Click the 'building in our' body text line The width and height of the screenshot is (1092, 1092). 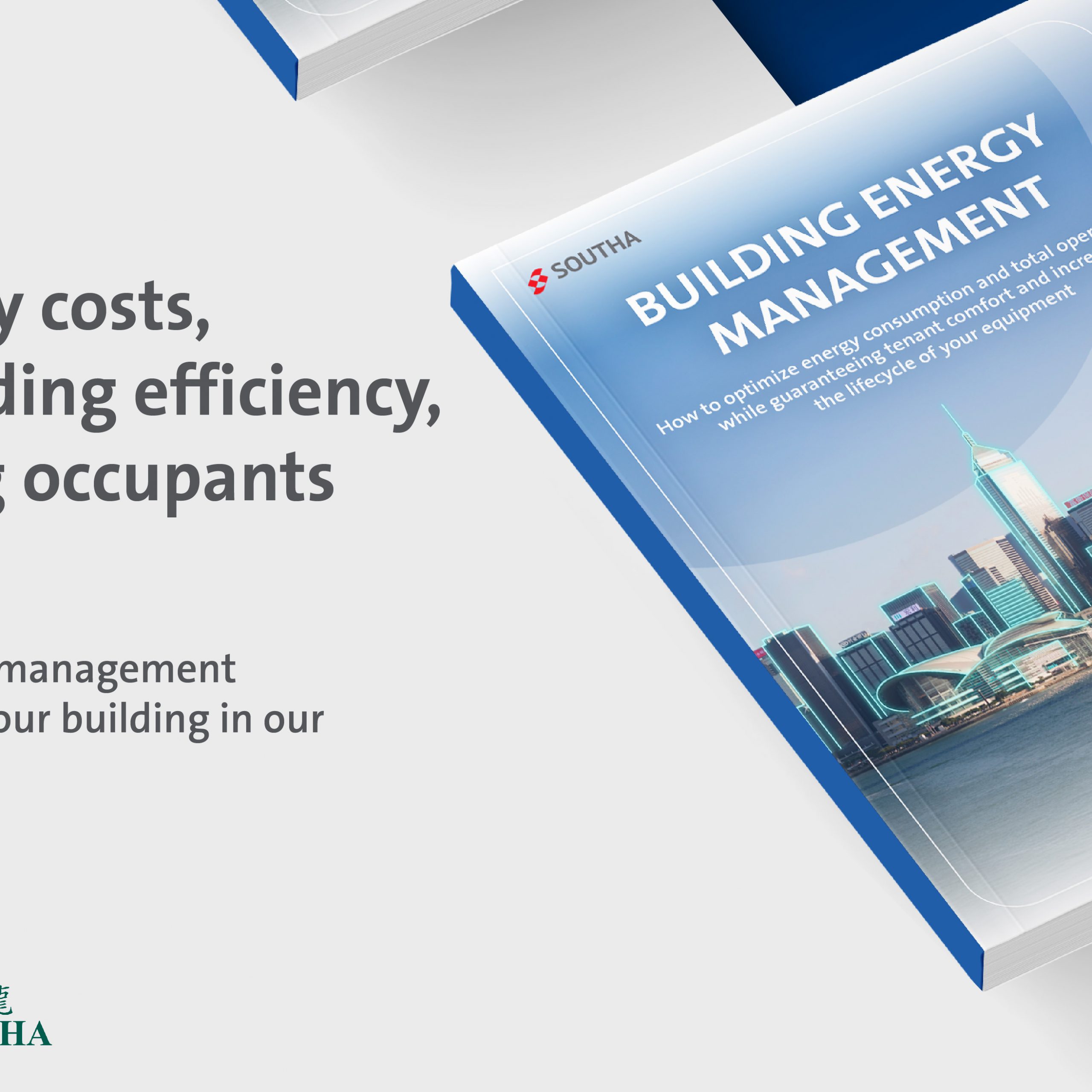pyautogui.click(x=192, y=720)
